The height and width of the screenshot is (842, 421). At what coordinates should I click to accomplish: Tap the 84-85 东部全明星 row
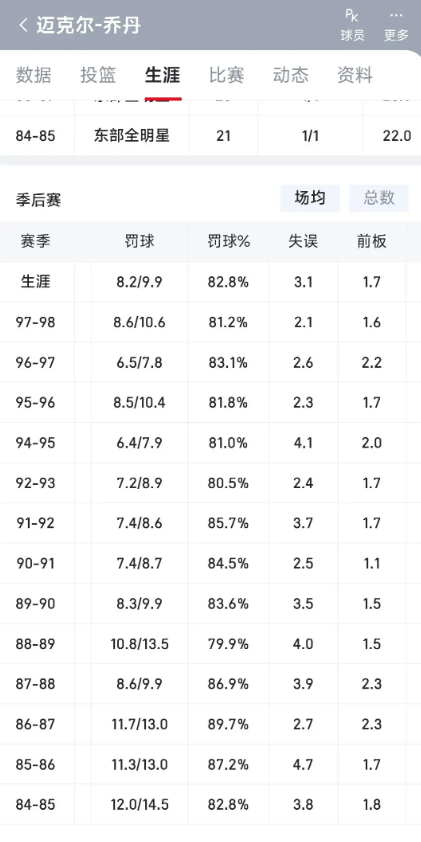210,135
